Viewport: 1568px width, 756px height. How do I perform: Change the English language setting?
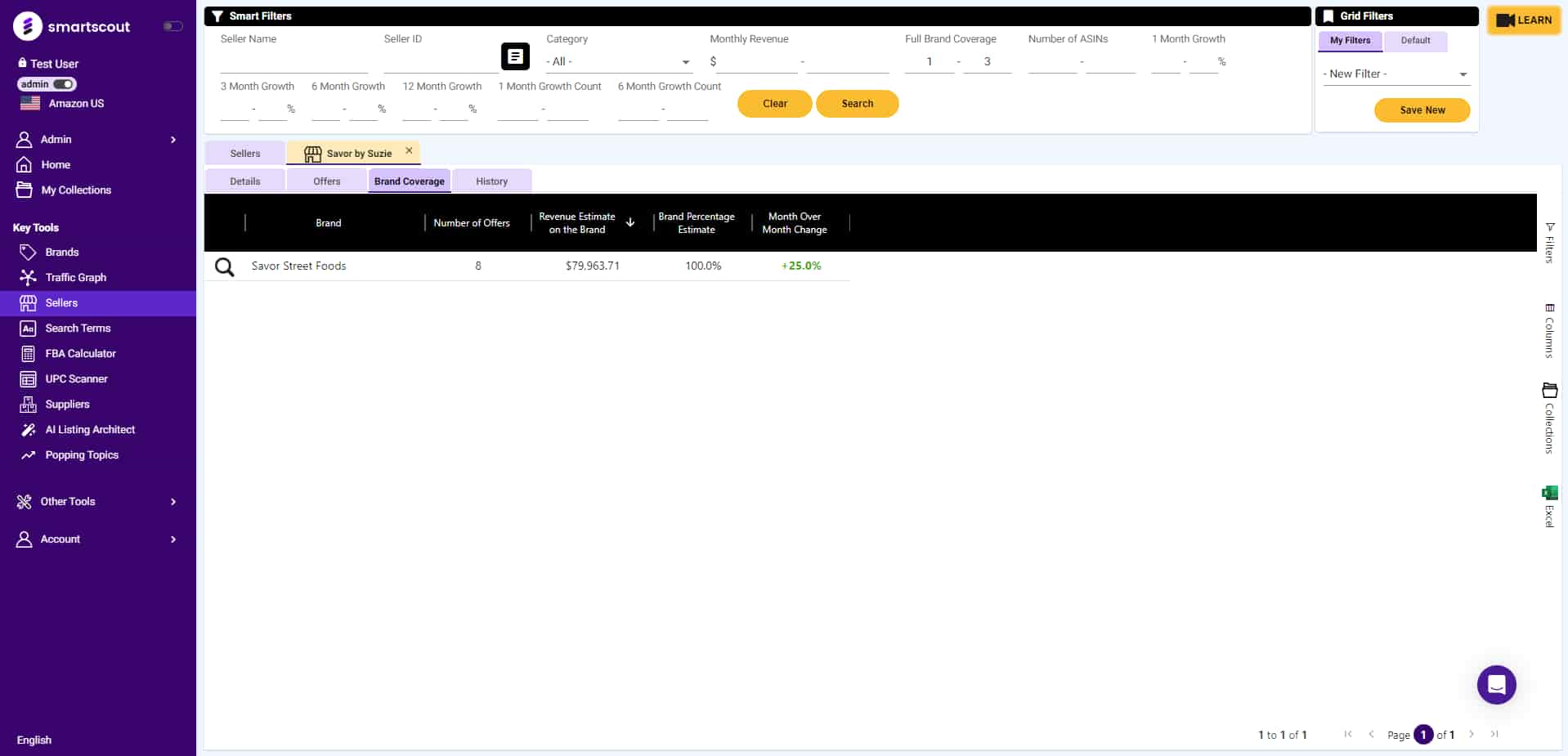coord(34,740)
